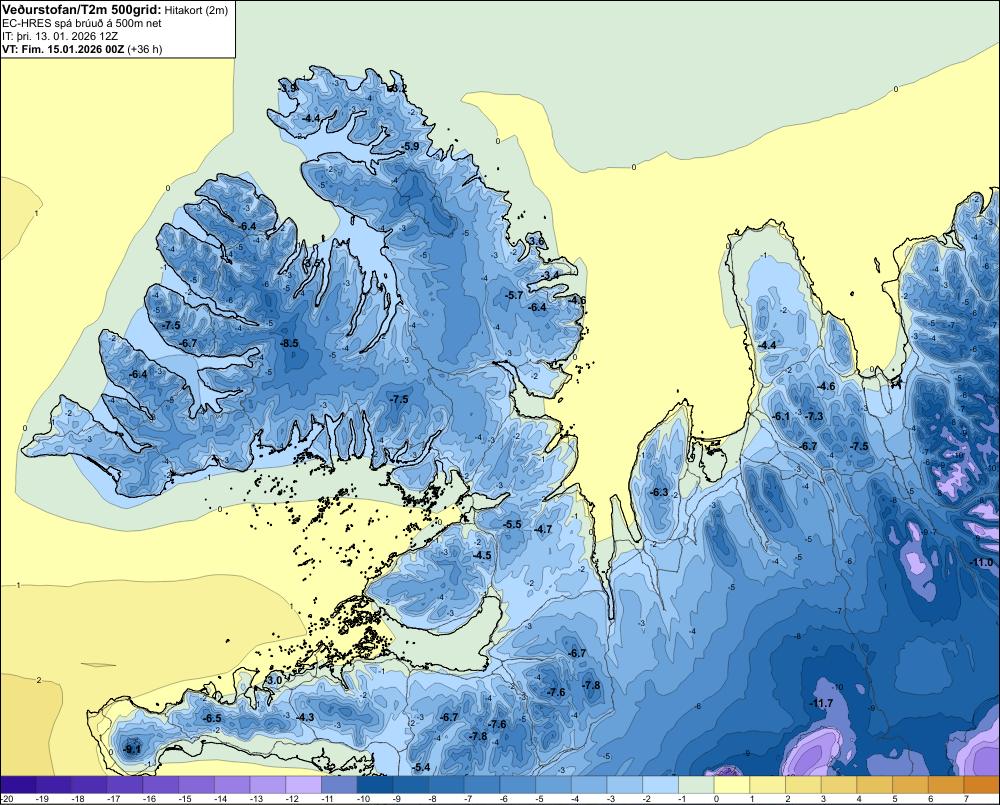This screenshot has height=805, width=1000.
Task: Click the -6.3 temperature value
Action: [659, 492]
